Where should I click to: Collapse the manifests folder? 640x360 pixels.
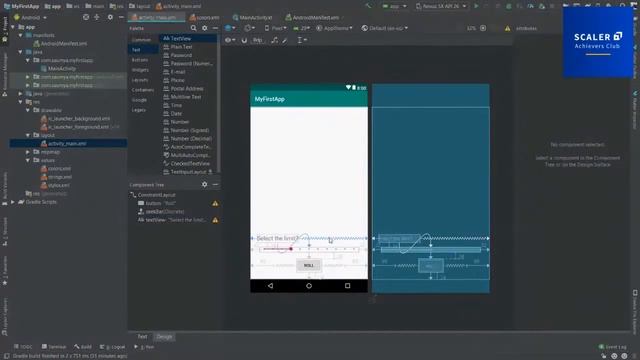20,35
